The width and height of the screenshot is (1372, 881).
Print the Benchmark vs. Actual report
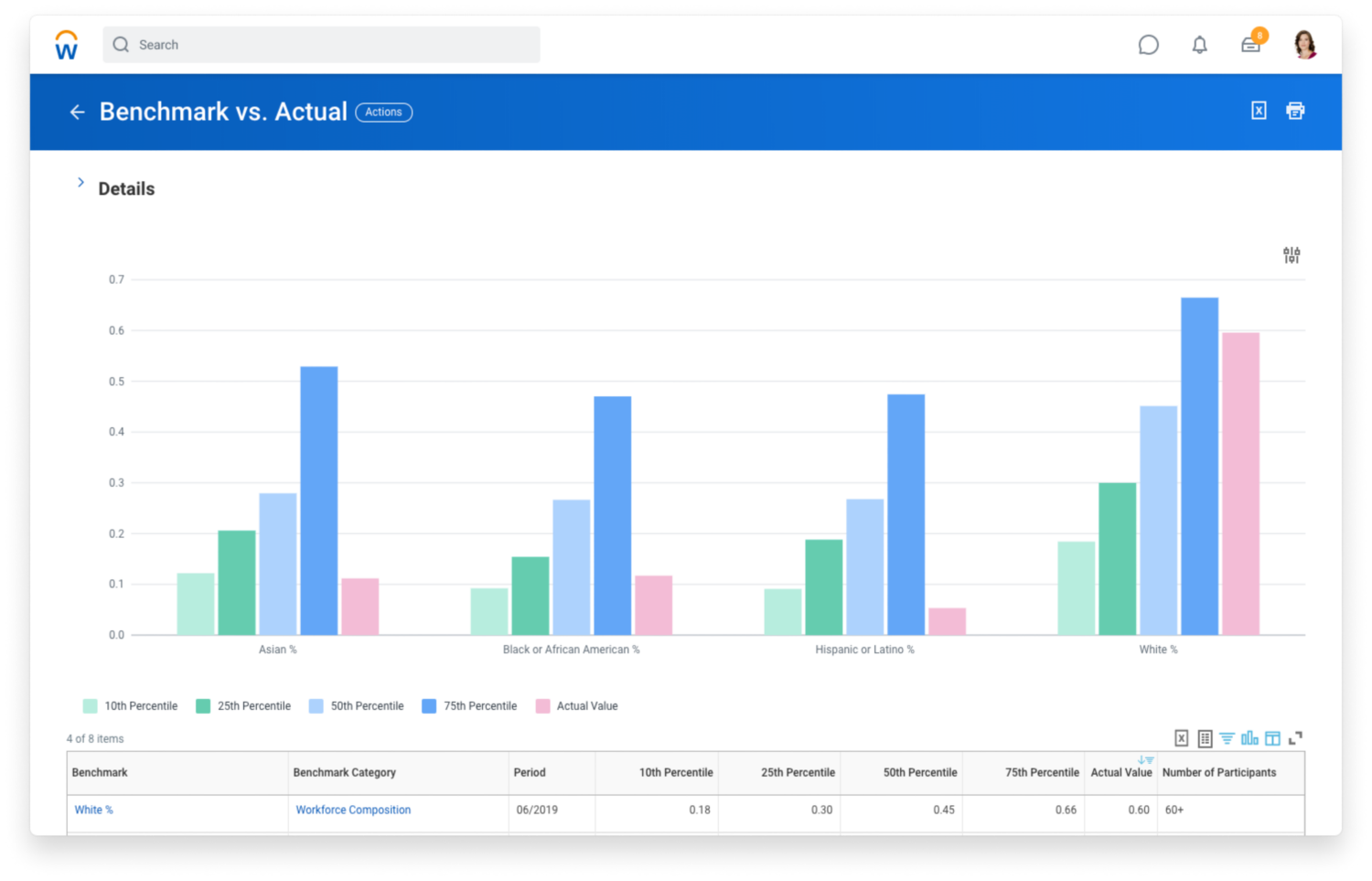1295,111
